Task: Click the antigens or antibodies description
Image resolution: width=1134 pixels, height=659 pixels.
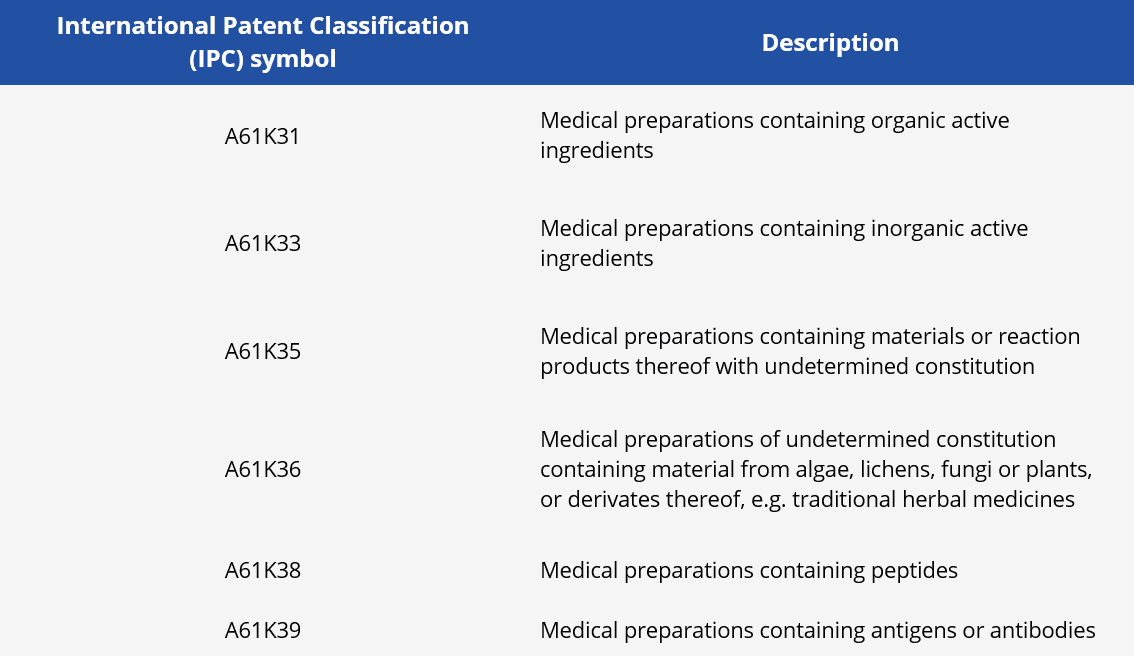Action: point(817,631)
